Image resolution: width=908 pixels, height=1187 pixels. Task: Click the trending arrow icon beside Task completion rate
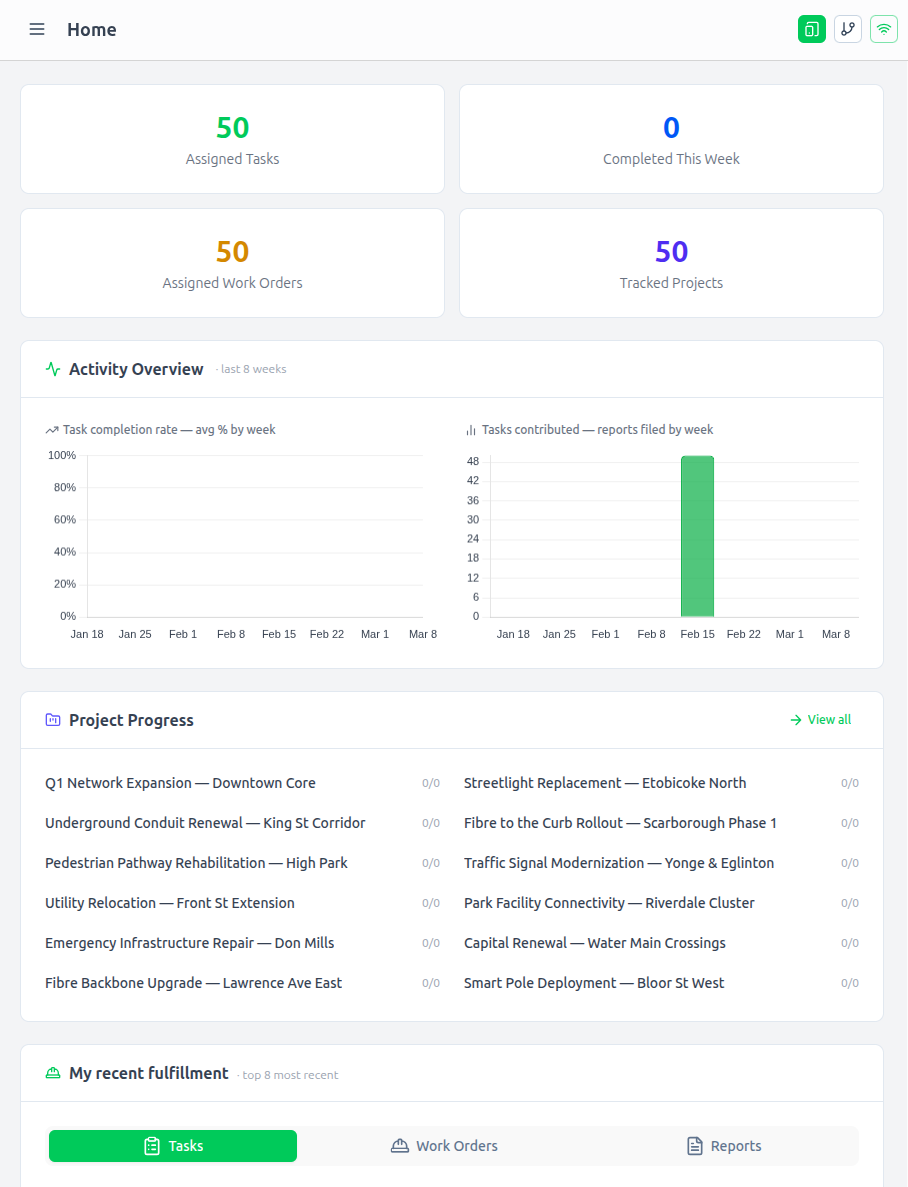point(51,429)
